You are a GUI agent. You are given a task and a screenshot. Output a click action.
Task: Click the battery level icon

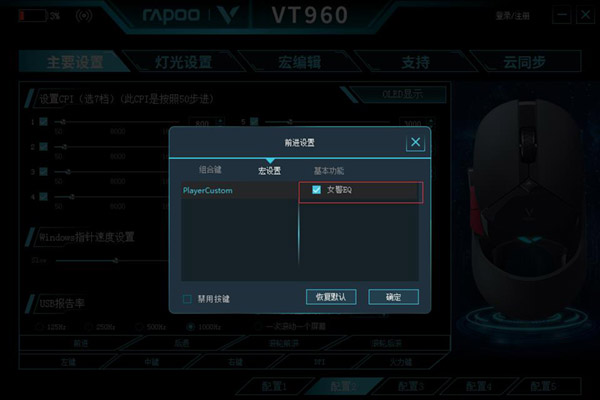[33, 16]
